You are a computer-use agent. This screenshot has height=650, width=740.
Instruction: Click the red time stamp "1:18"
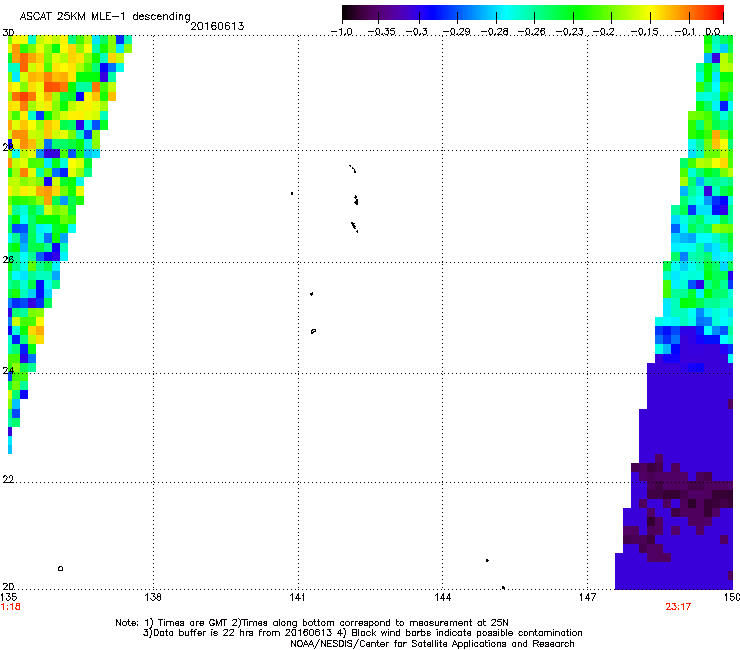click(x=10, y=607)
